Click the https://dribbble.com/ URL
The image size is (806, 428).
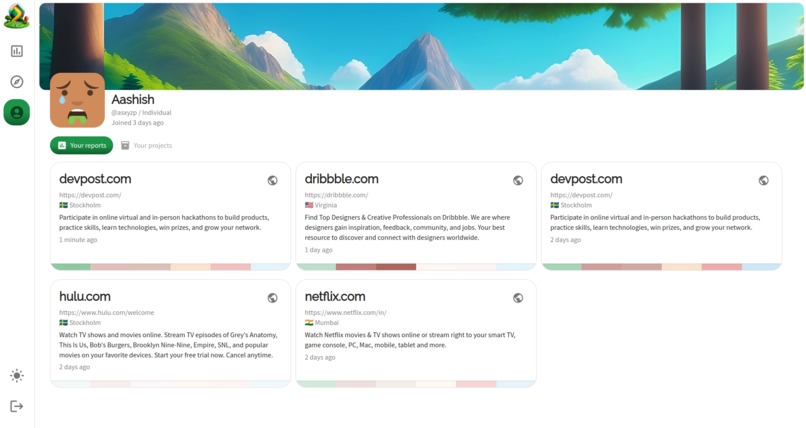(336, 195)
